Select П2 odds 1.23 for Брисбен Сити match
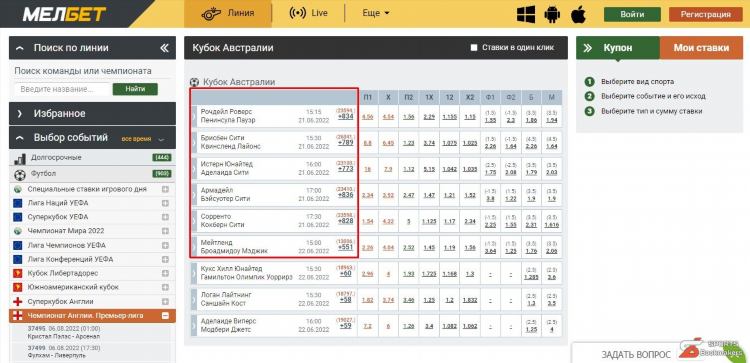 click(408, 143)
